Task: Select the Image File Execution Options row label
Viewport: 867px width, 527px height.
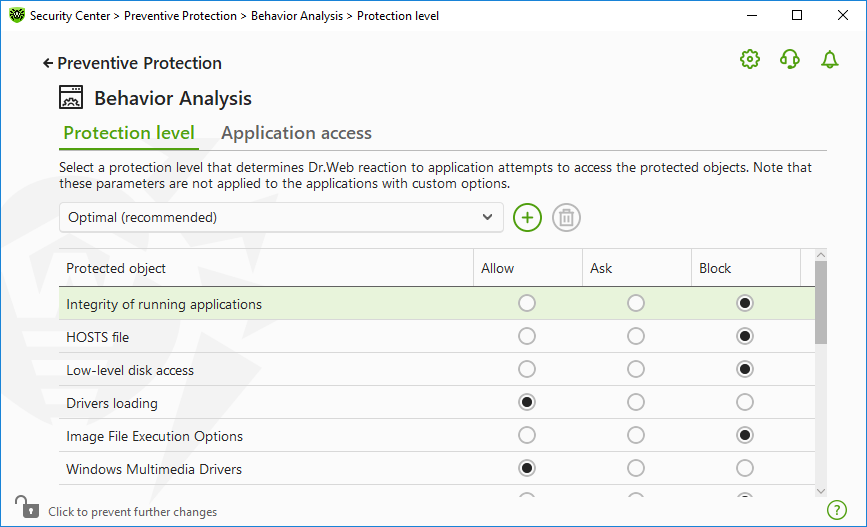Action: click(x=154, y=437)
